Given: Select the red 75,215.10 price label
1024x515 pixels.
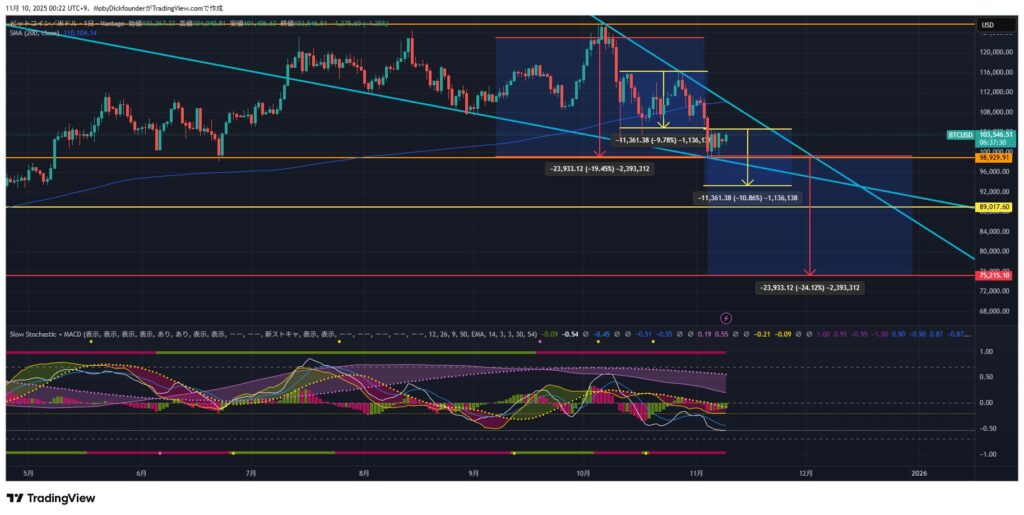Looking at the screenshot, I should point(993,275).
